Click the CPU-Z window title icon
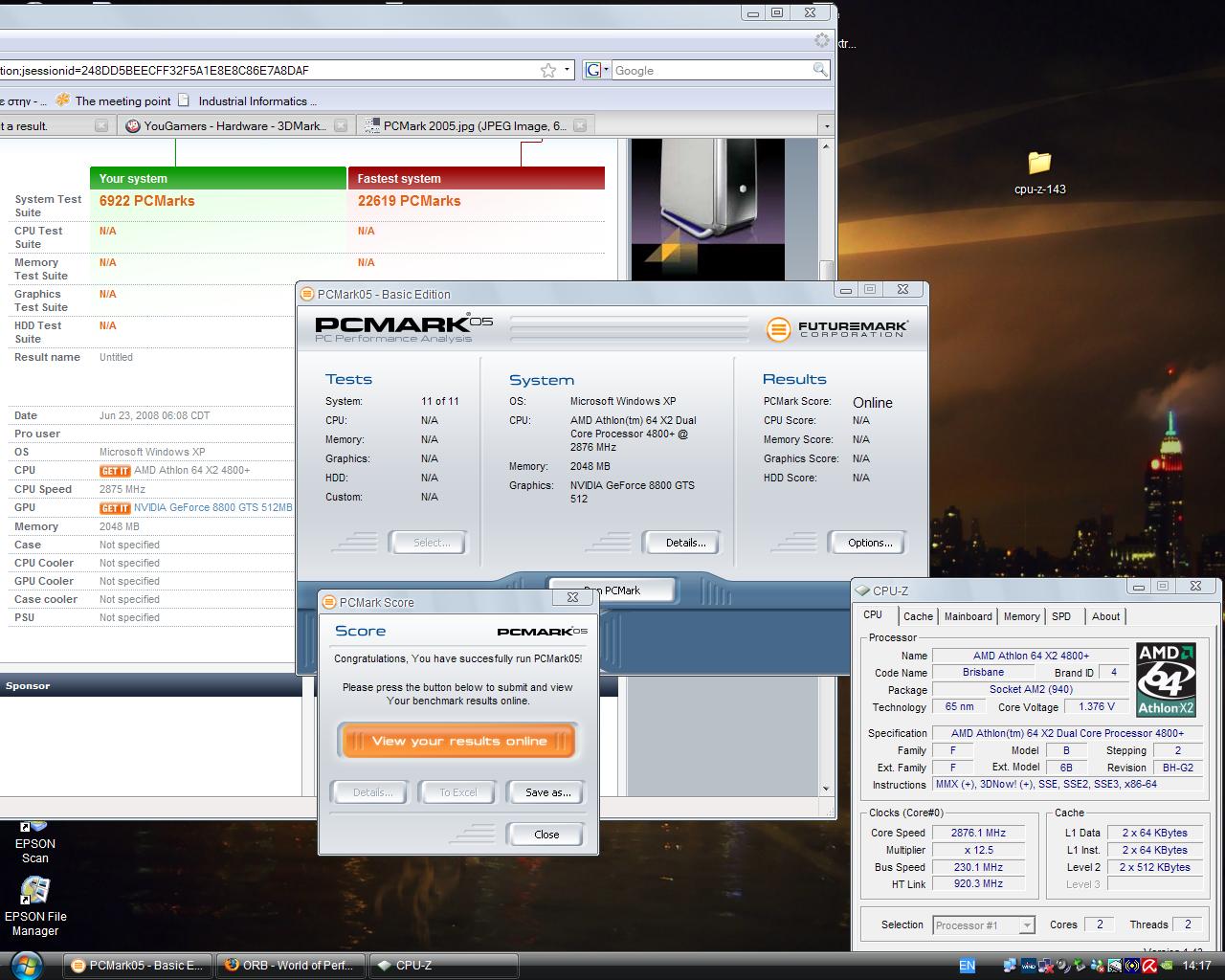Screen dimensions: 1225x980 (863, 590)
